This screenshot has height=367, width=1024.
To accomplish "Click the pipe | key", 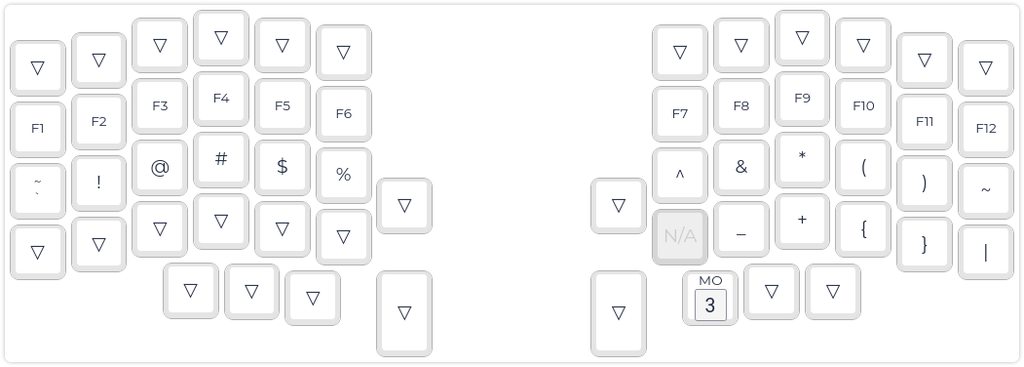I will [x=985, y=251].
